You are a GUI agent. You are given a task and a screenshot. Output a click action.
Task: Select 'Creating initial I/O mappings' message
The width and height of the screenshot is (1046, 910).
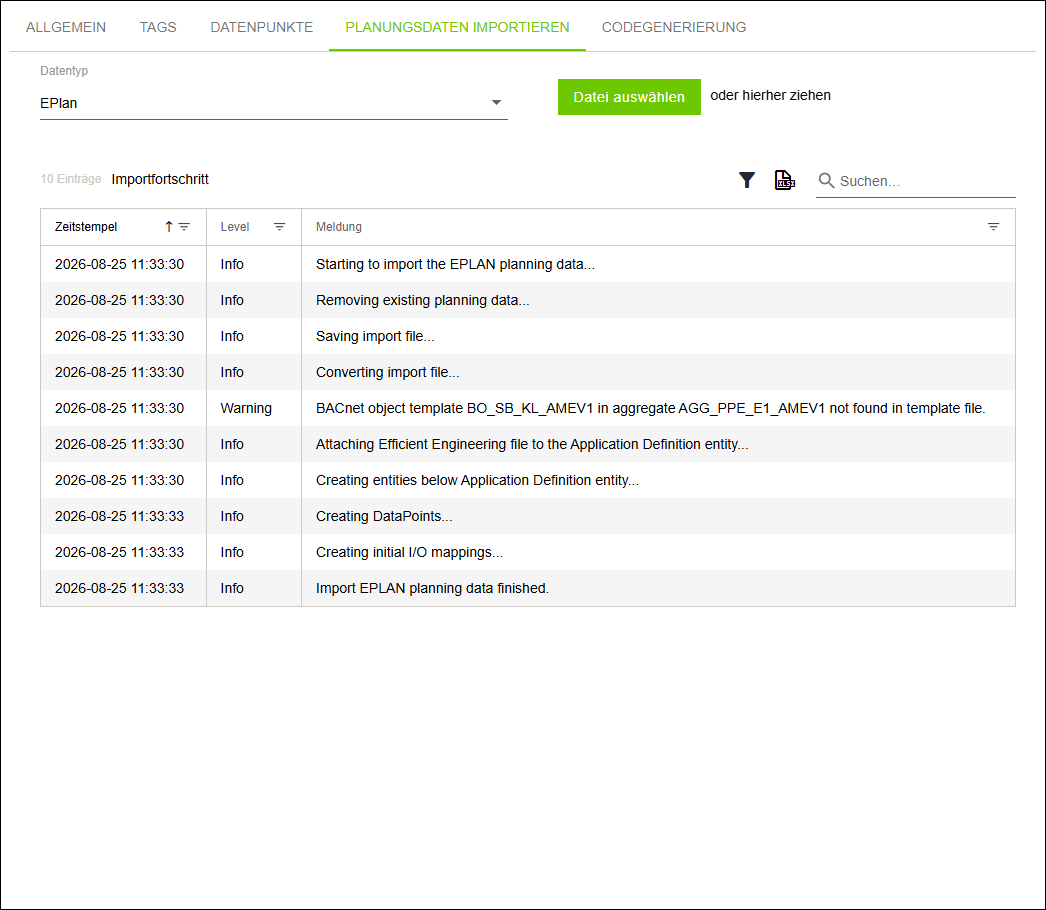409,552
